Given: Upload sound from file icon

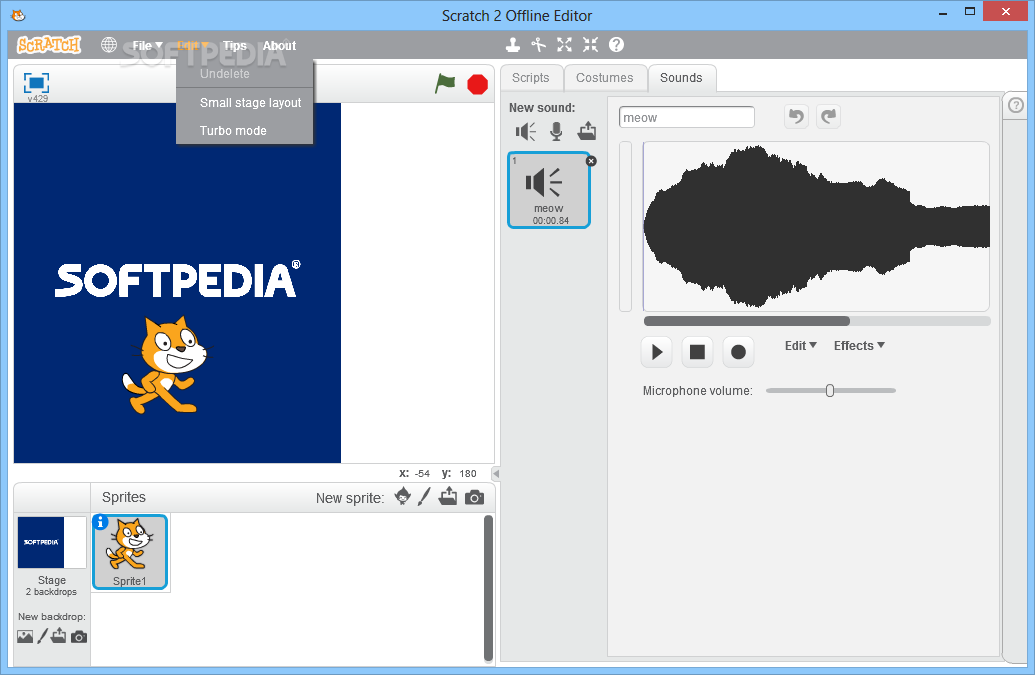Looking at the screenshot, I should coord(587,131).
